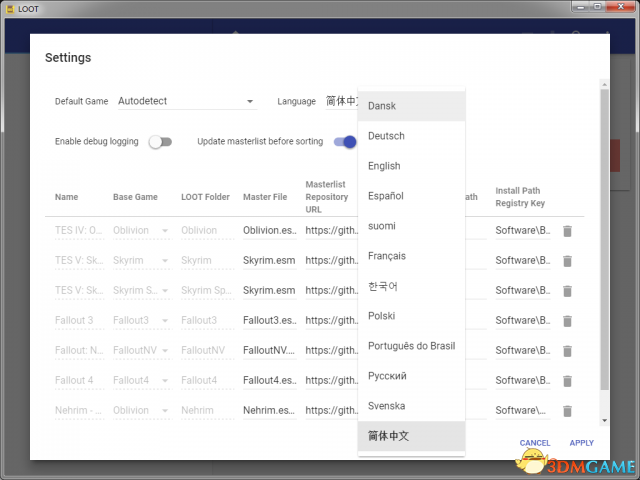Pick Português do Brasil language option

pos(411,346)
